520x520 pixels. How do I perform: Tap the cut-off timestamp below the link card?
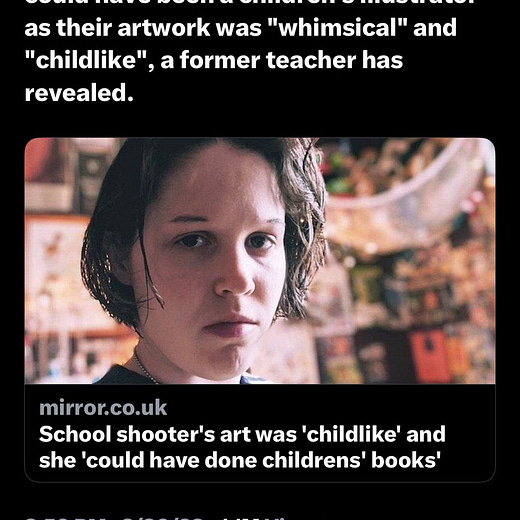click(x=155, y=518)
